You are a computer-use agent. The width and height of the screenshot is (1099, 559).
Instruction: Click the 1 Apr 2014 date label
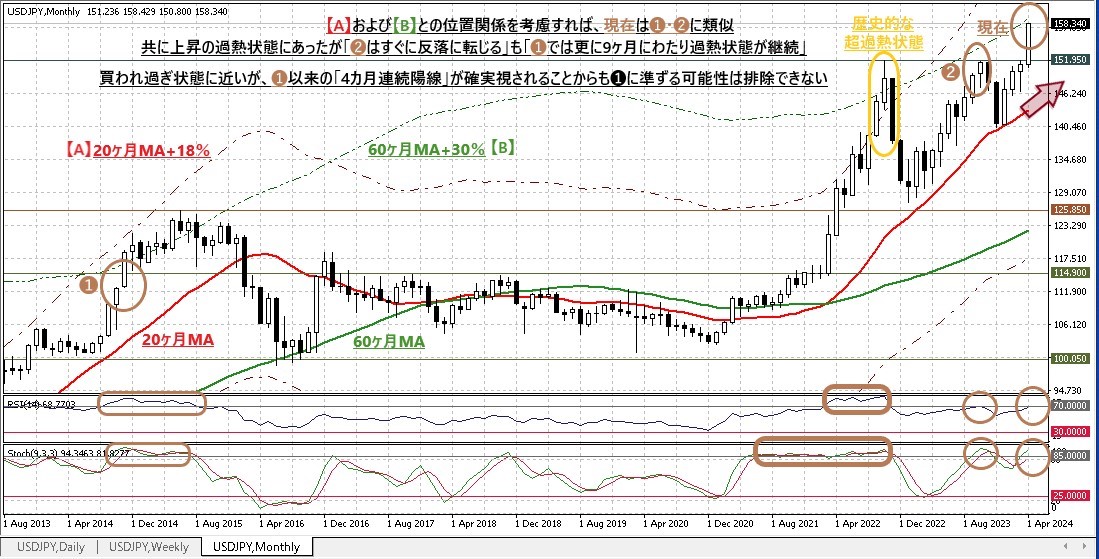click(92, 523)
